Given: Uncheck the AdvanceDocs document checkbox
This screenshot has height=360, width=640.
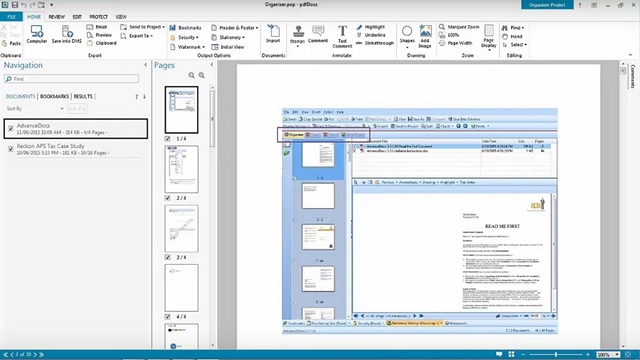Looking at the screenshot, I should [x=11, y=129].
